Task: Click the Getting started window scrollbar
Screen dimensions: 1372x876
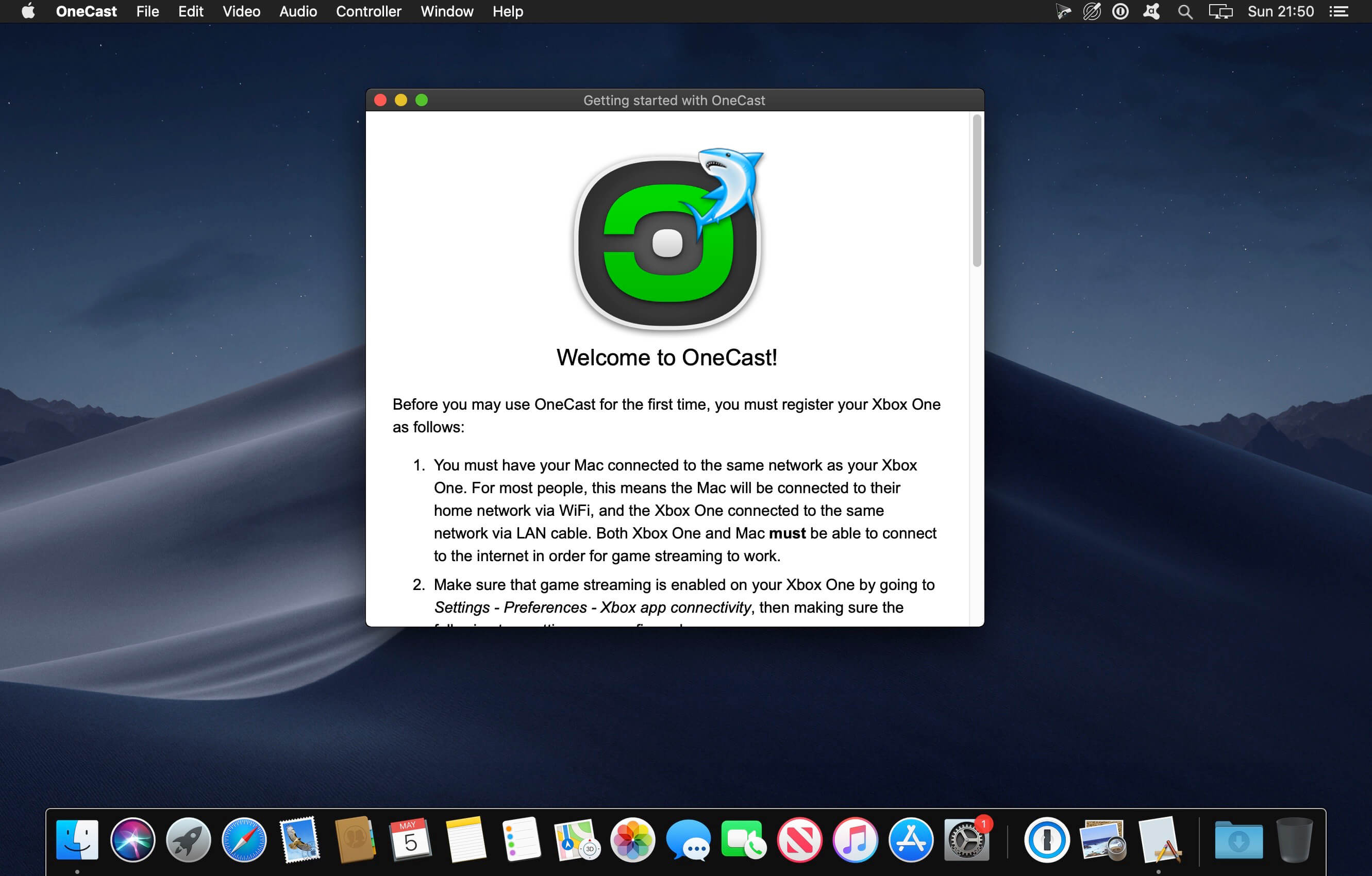Action: click(977, 191)
